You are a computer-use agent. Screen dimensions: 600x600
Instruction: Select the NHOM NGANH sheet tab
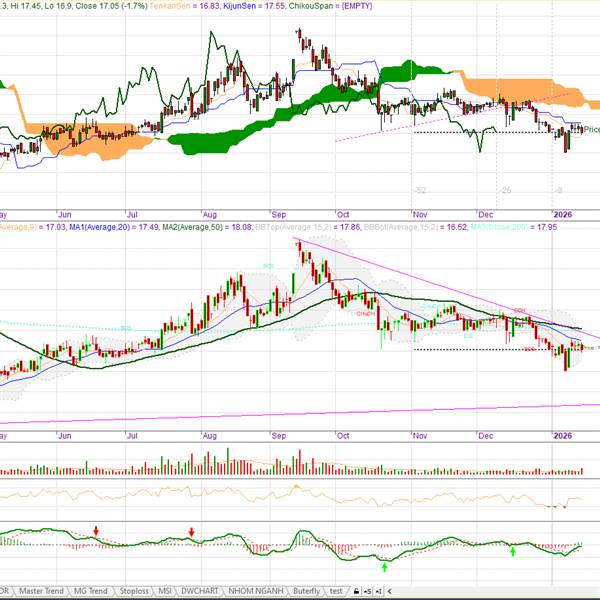pyautogui.click(x=256, y=591)
